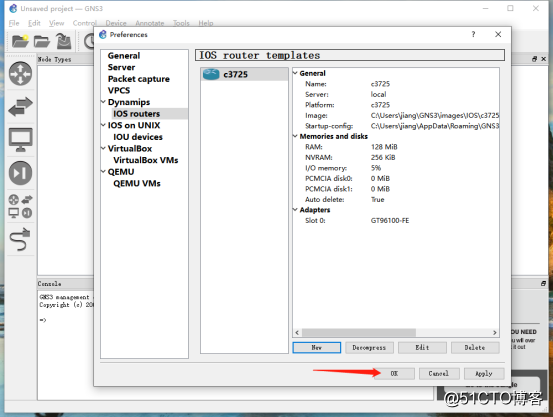This screenshot has height=417, width=553.
Task: Browse switches in the device sidebar
Action: coord(20,107)
